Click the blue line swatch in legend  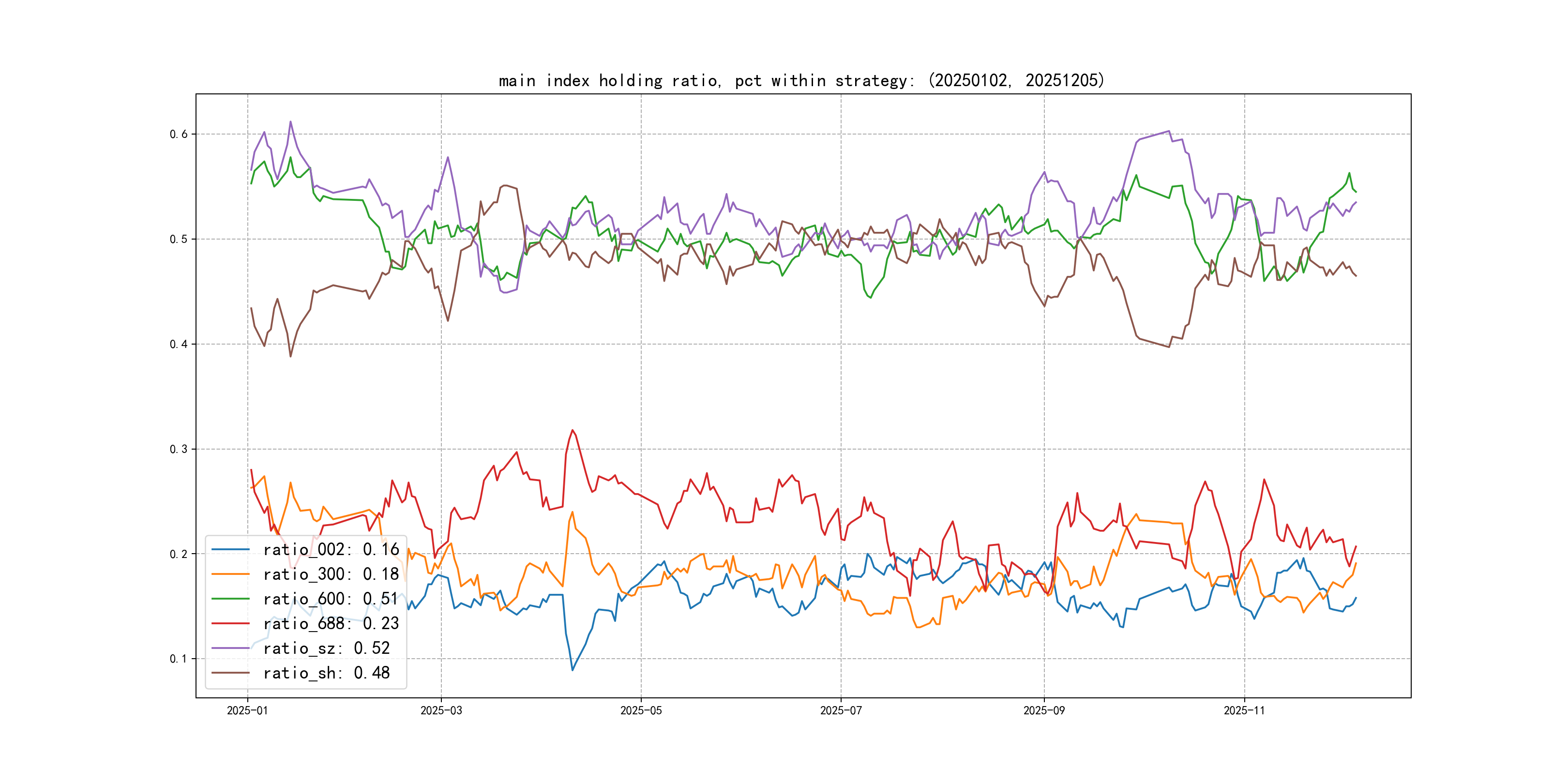coord(231,550)
